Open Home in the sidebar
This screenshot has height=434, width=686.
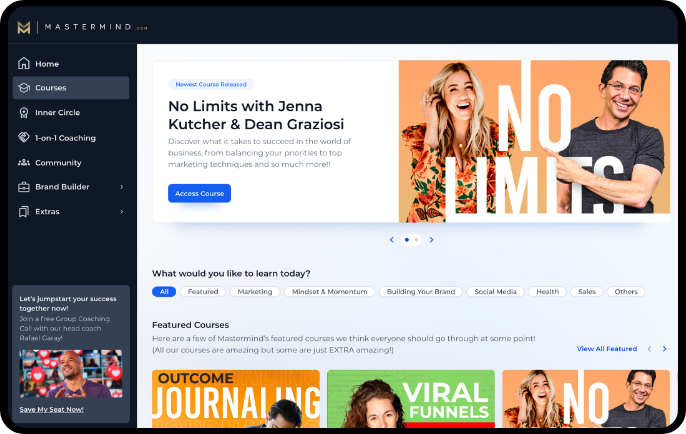coord(71,64)
